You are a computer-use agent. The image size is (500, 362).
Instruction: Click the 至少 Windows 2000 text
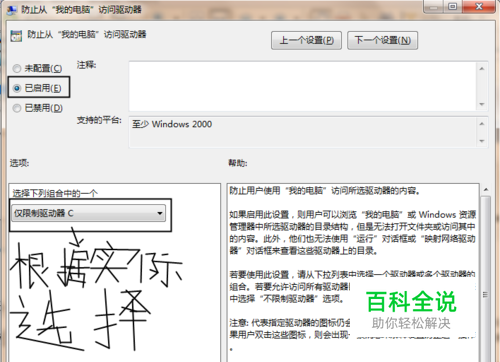pyautogui.click(x=172, y=124)
